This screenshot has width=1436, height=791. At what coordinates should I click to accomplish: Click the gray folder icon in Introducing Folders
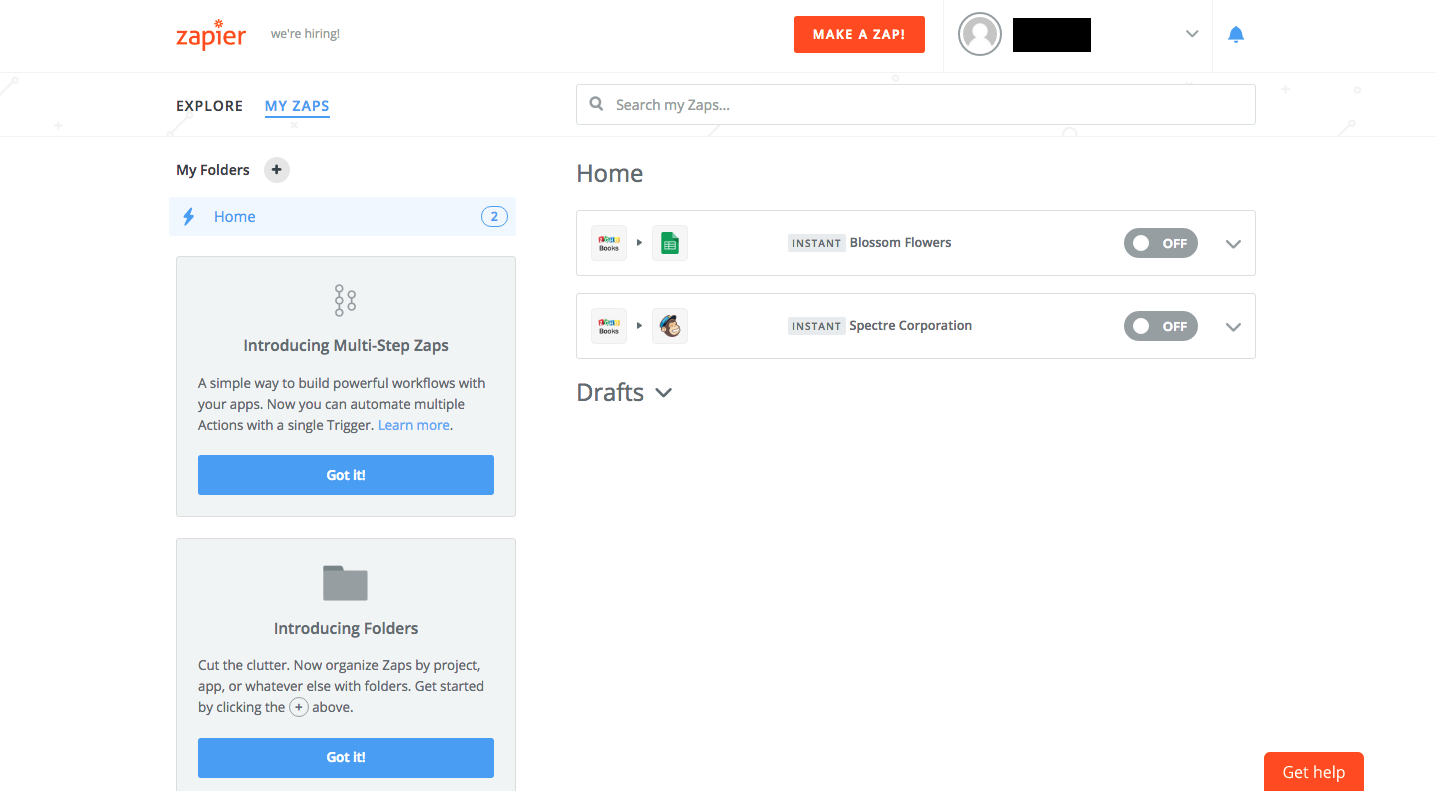click(x=345, y=583)
